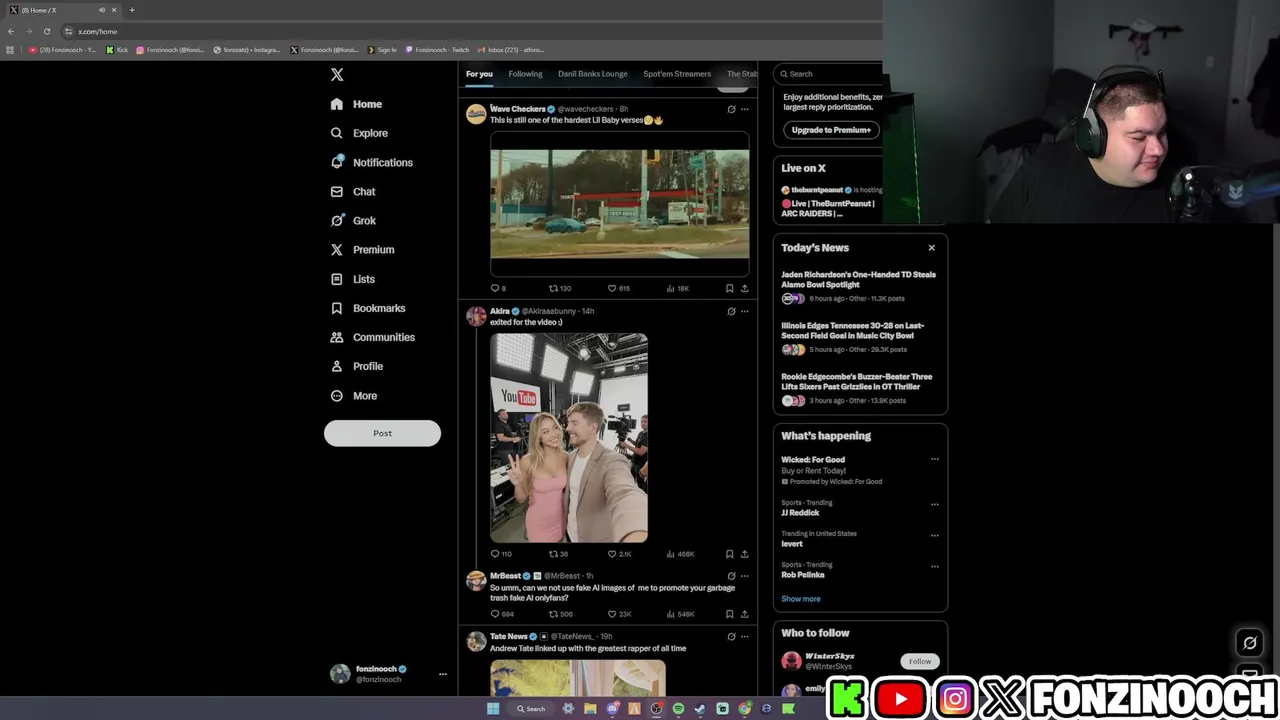Go back in the browser

click(x=11, y=31)
